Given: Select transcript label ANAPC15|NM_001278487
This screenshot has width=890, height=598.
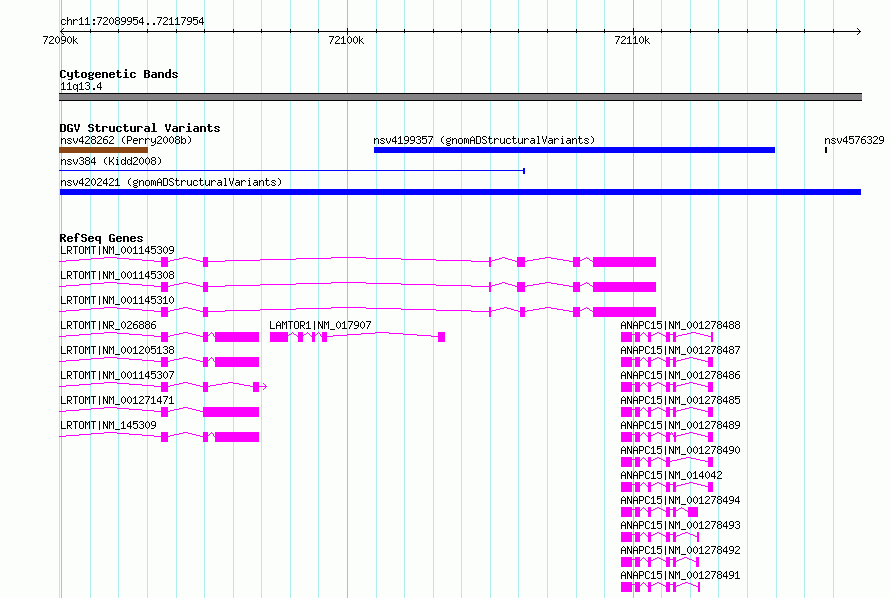Looking at the screenshot, I should click(680, 350).
